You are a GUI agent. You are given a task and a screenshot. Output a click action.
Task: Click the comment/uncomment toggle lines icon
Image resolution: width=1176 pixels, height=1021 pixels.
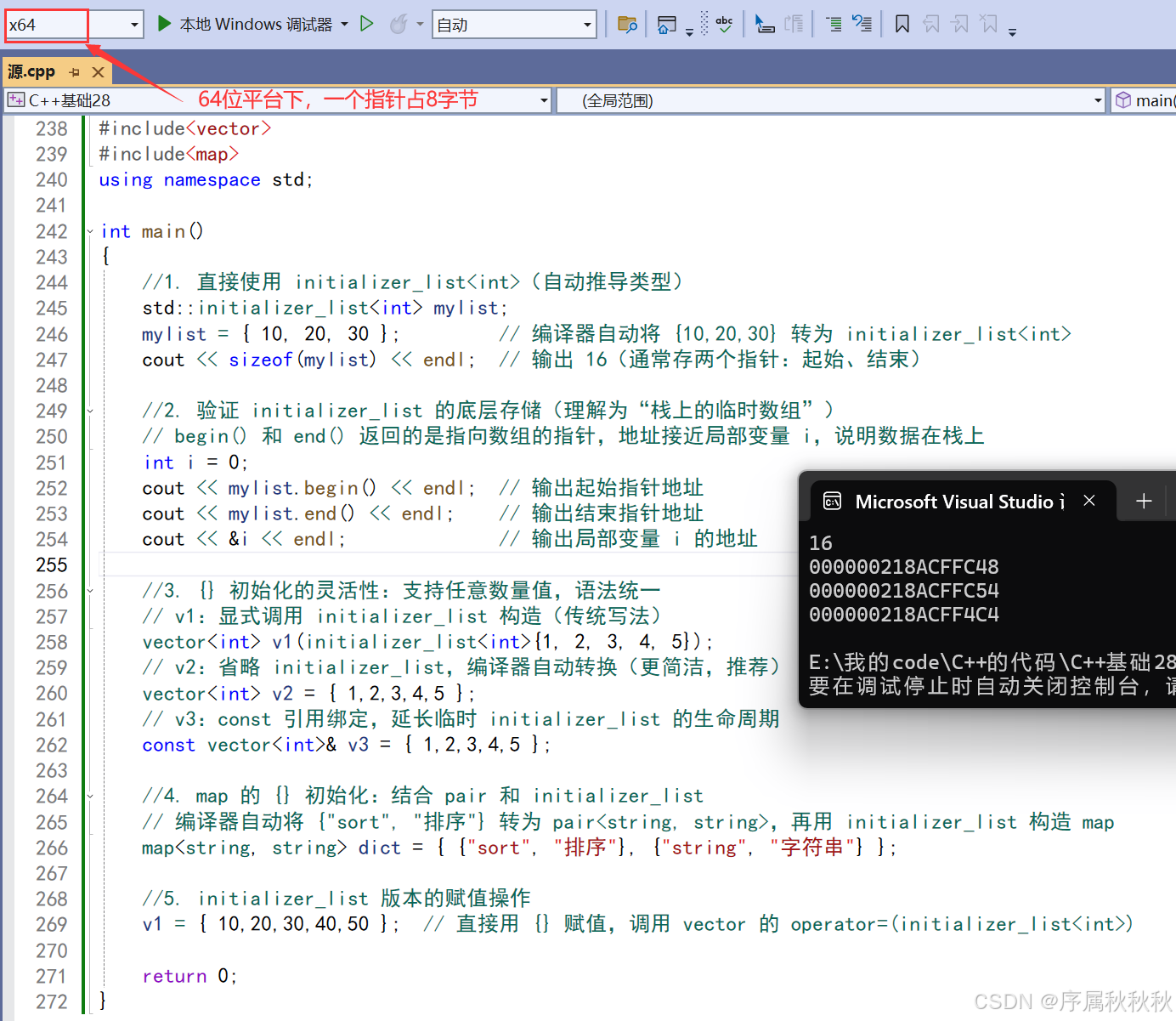(862, 24)
